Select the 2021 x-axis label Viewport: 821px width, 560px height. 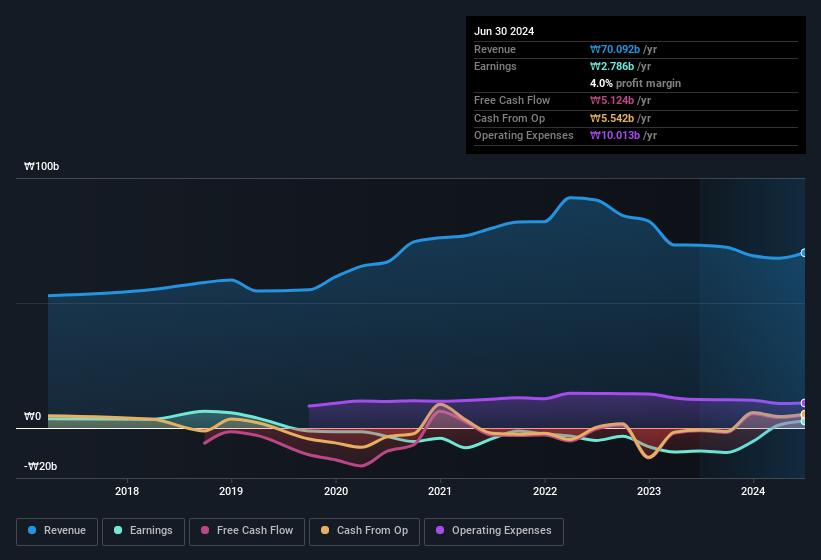click(440, 491)
